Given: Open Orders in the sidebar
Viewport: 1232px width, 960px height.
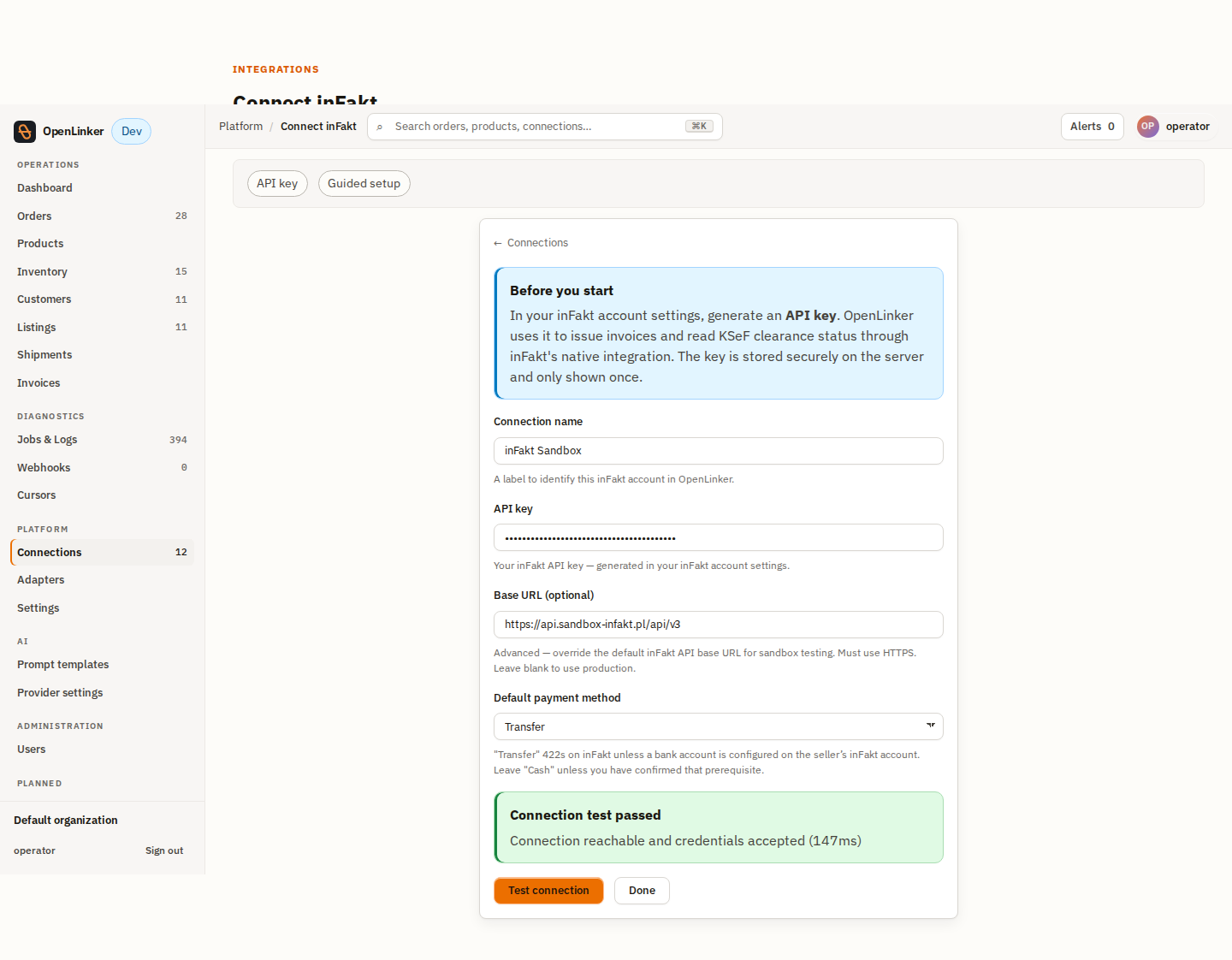Looking at the screenshot, I should pyautogui.click(x=103, y=216).
